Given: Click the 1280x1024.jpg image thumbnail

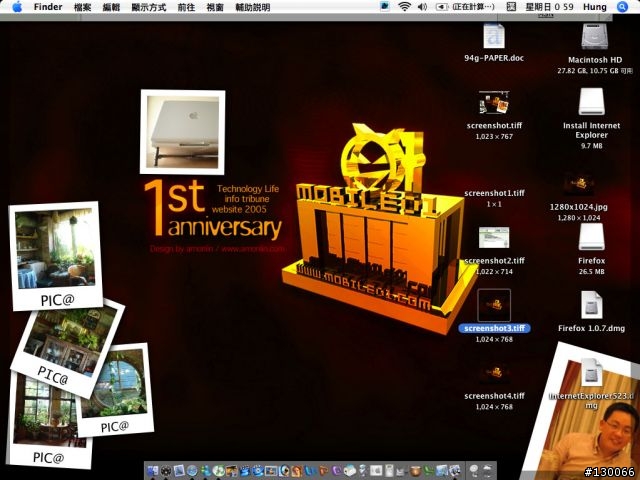Looking at the screenshot, I should [x=578, y=183].
